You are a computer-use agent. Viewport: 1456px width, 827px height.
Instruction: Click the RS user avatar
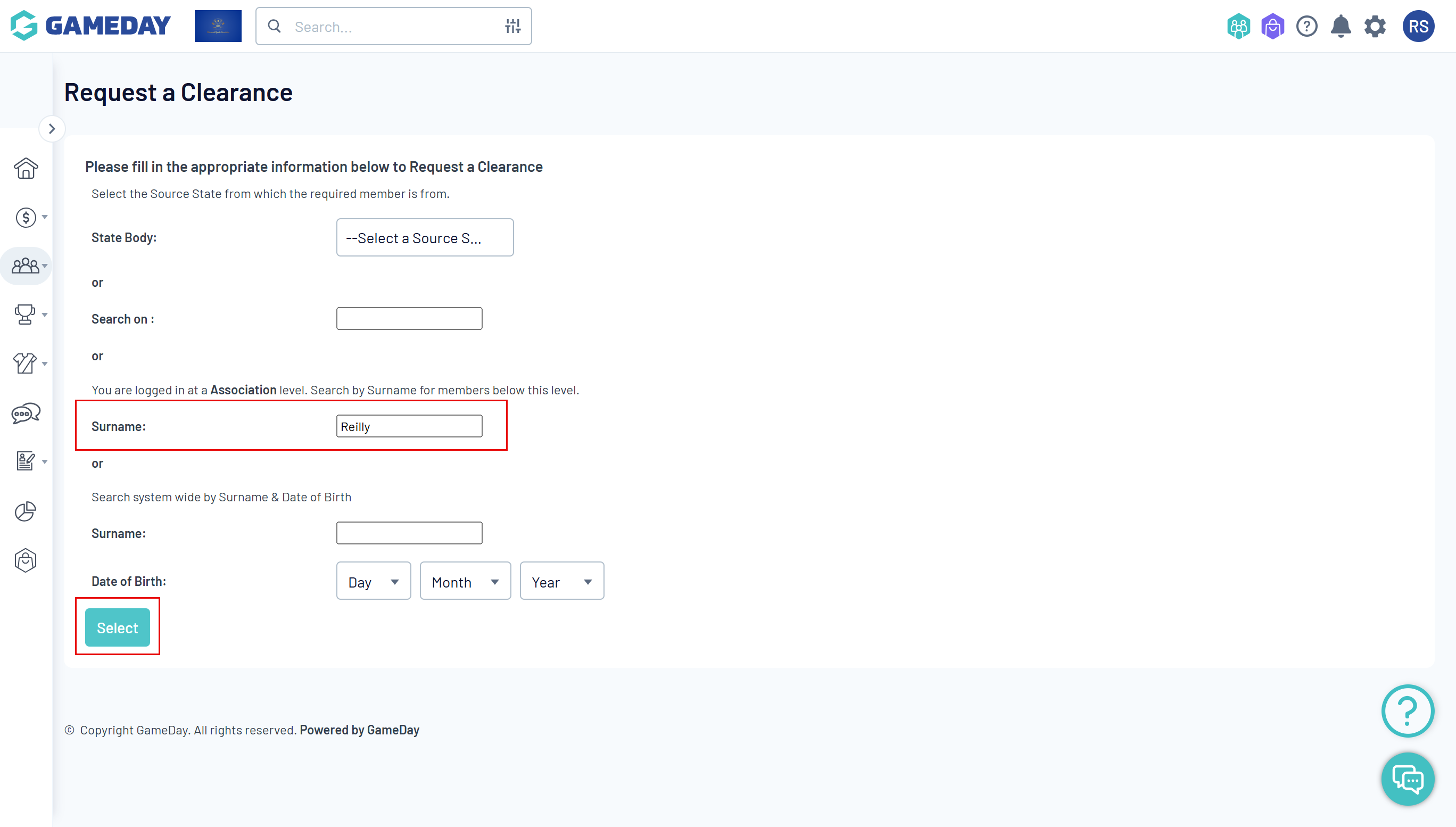click(1418, 26)
